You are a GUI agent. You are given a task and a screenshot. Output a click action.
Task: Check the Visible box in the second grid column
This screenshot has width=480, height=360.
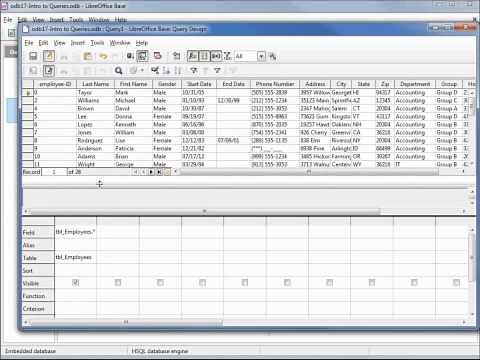(x=118, y=283)
